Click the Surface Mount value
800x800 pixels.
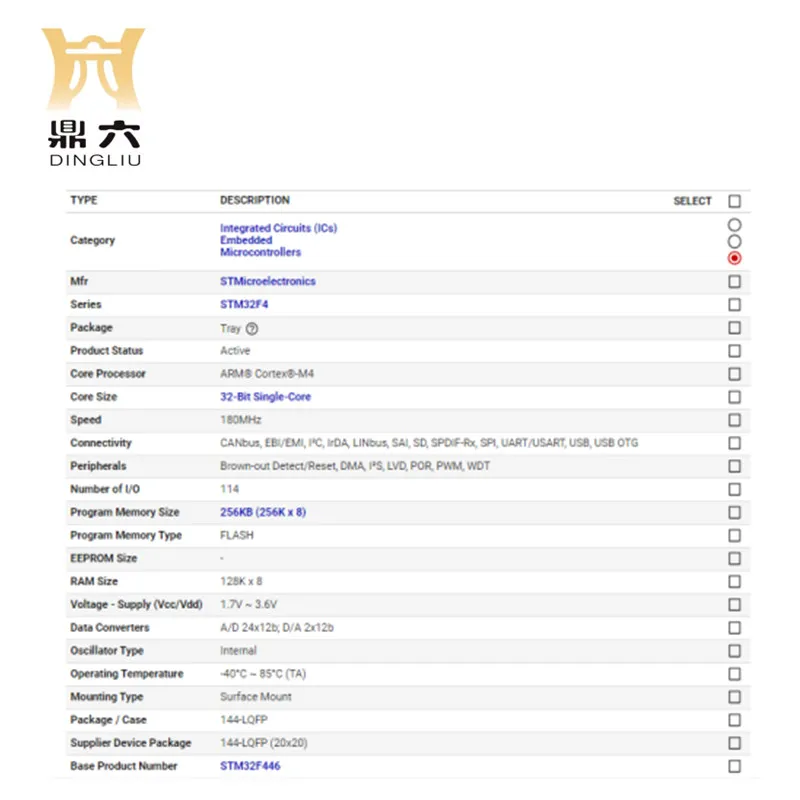(x=256, y=696)
